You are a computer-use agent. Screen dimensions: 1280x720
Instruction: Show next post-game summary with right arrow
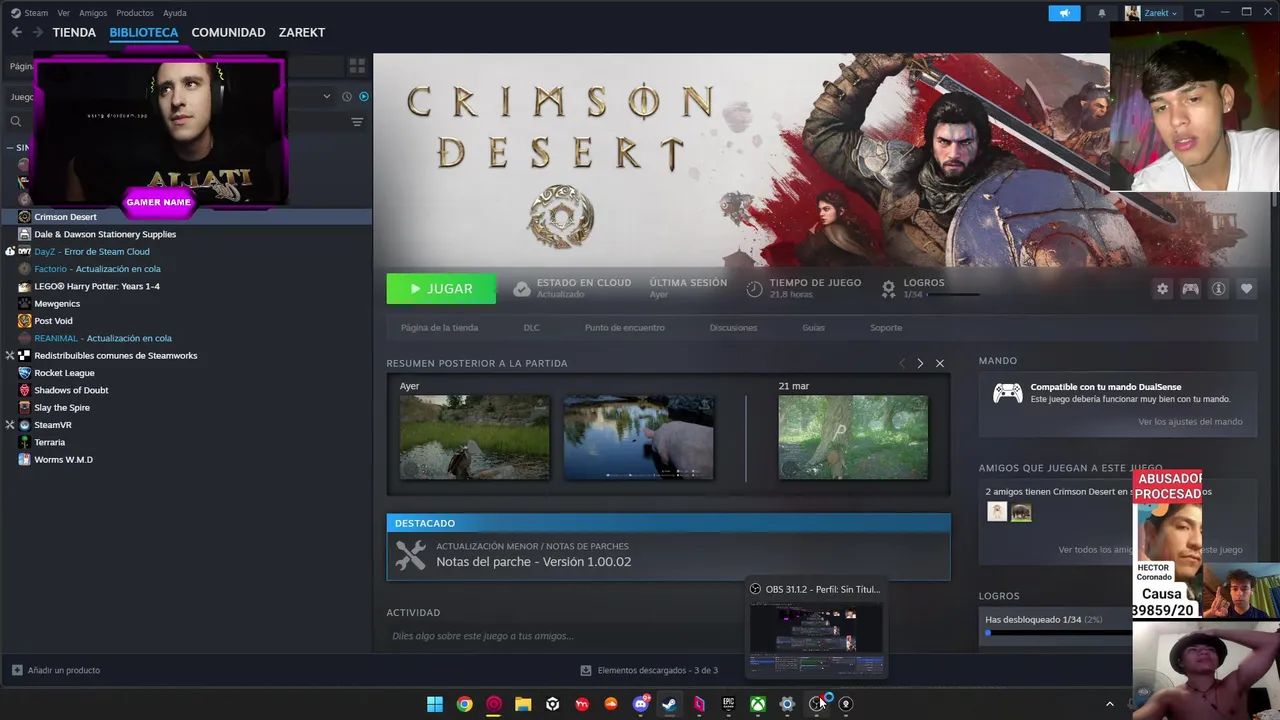click(x=920, y=363)
